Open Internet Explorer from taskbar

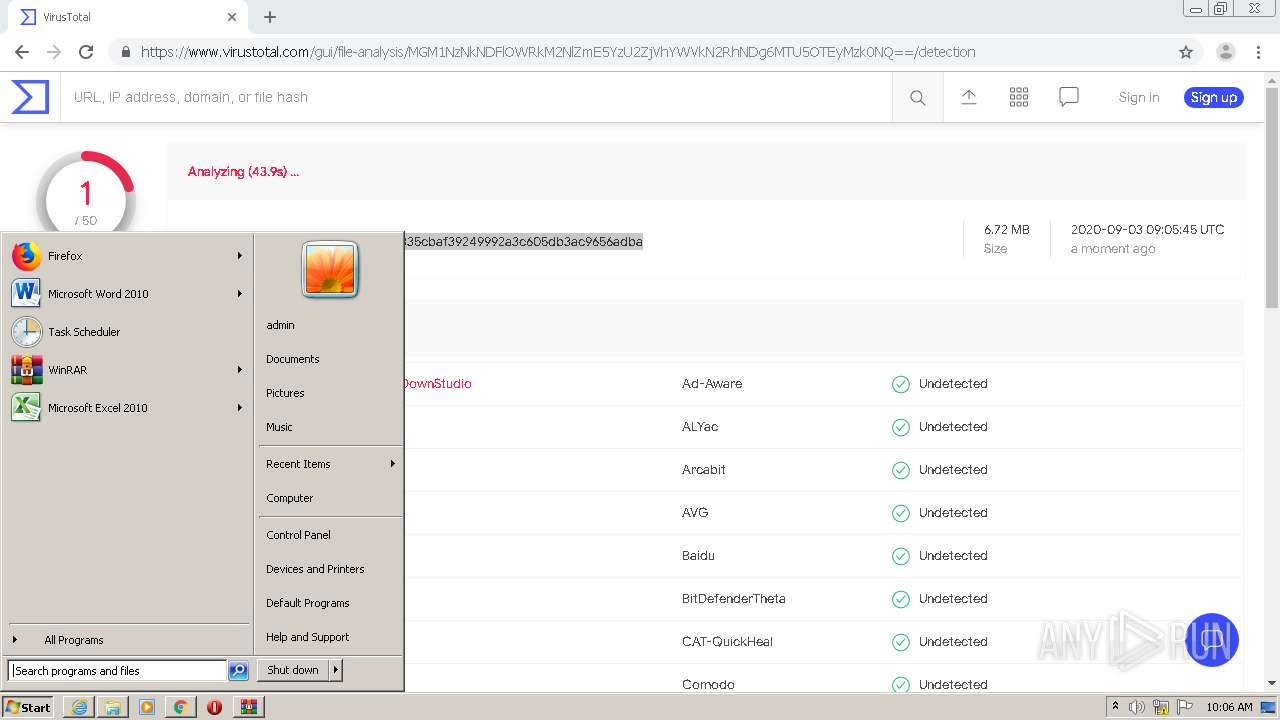(x=79, y=707)
